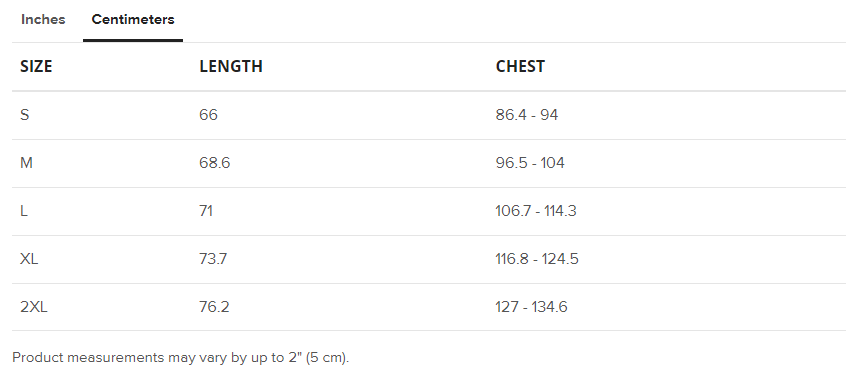Click the CHEST column header
Viewport: 846px width, 383px height.
tap(520, 66)
